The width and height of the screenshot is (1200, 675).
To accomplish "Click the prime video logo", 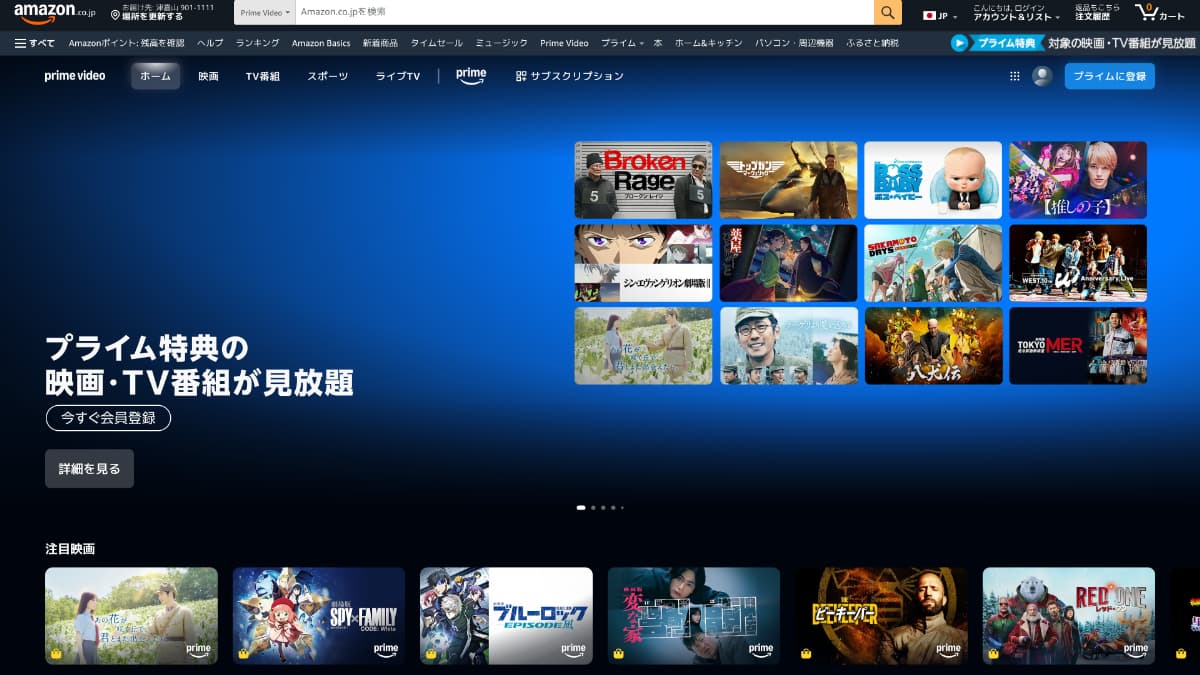I will (75, 75).
